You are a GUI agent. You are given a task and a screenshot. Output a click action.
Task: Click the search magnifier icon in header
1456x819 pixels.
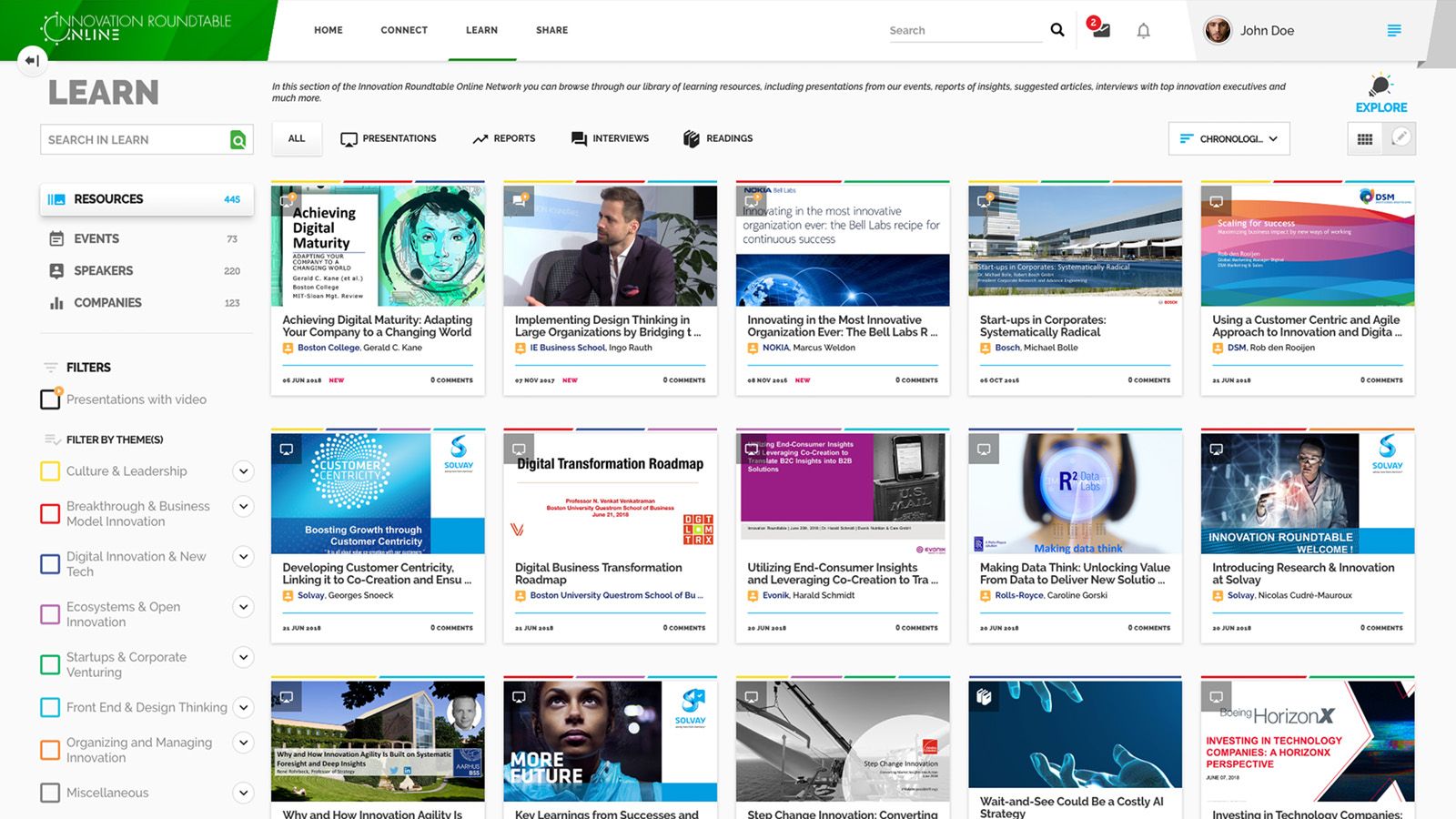1057,30
